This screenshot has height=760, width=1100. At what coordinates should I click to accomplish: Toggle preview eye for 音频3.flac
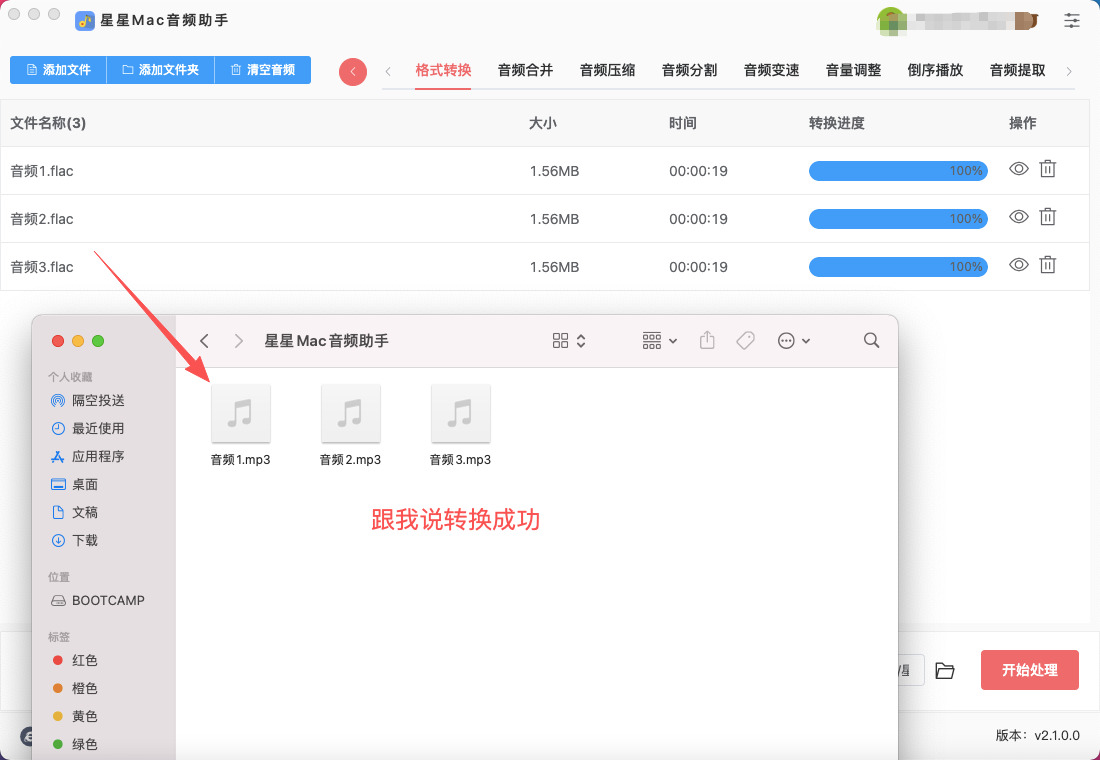(1018, 265)
